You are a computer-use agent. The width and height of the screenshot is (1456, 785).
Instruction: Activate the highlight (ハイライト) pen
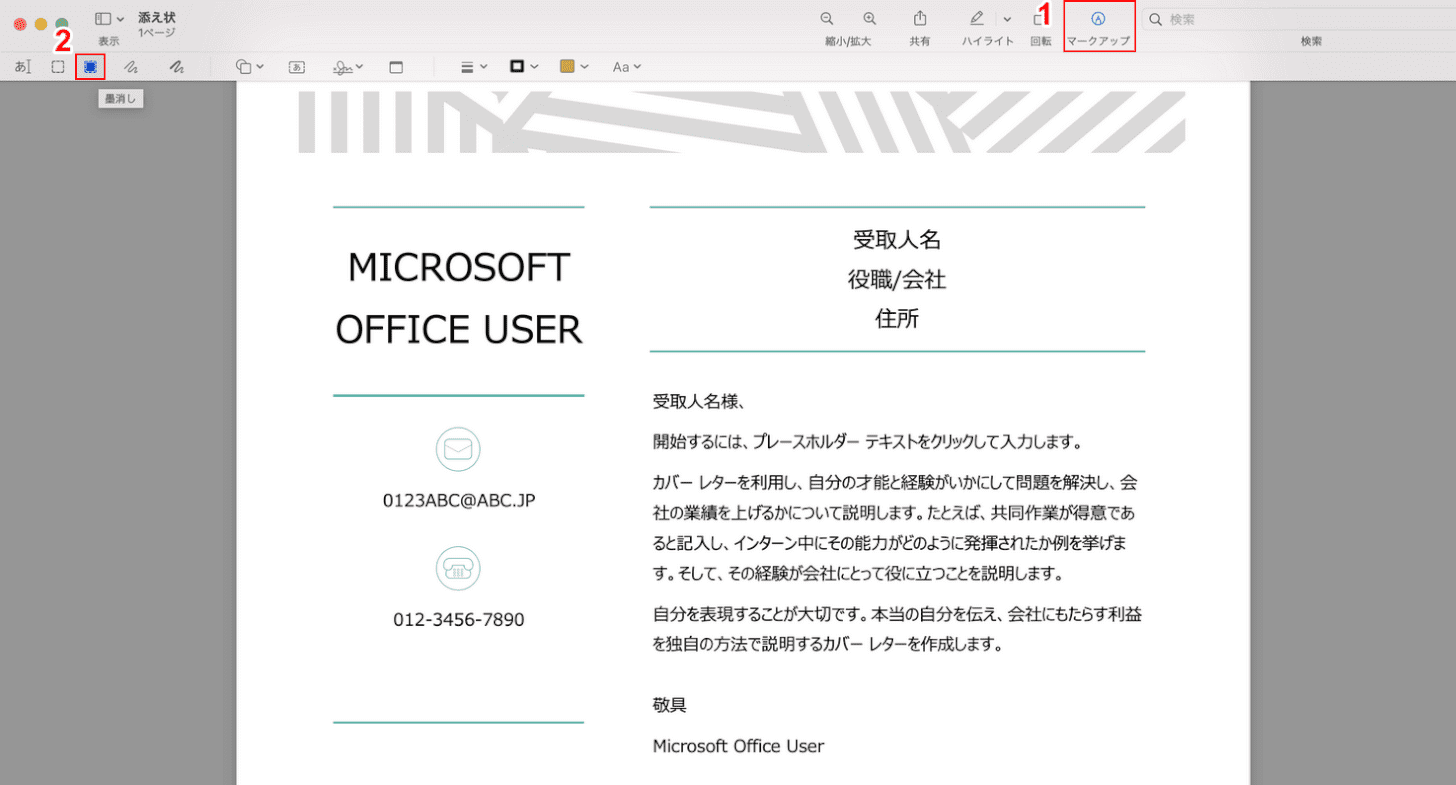click(x=977, y=19)
